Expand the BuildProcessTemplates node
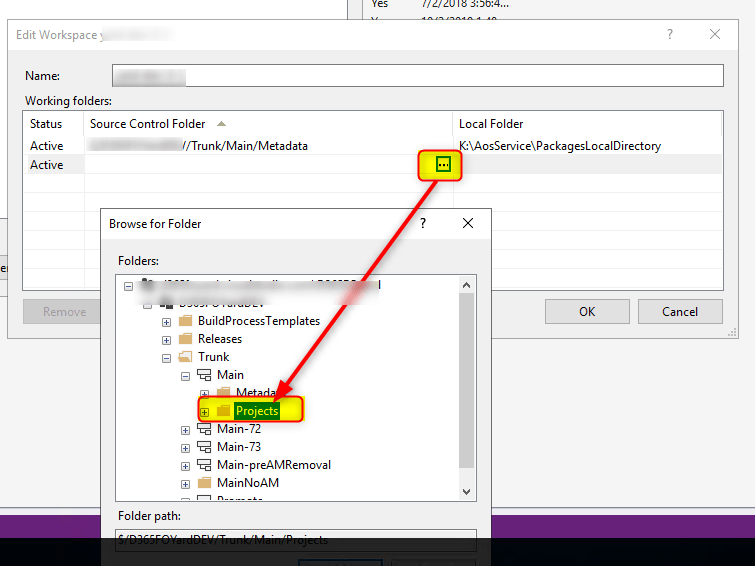This screenshot has width=755, height=566. (166, 321)
